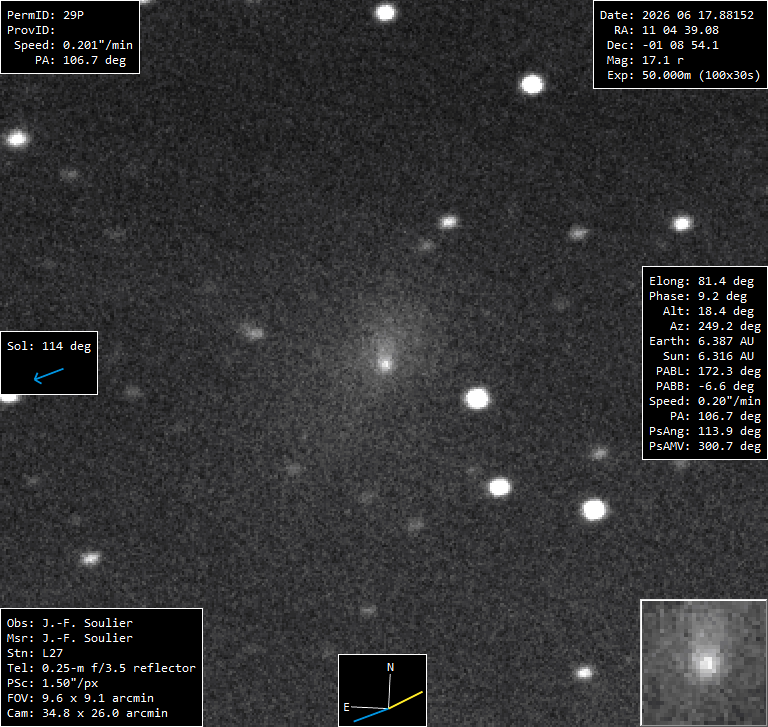Click the blue solar direction arrow
Screen dimensions: 768x727
48,375
